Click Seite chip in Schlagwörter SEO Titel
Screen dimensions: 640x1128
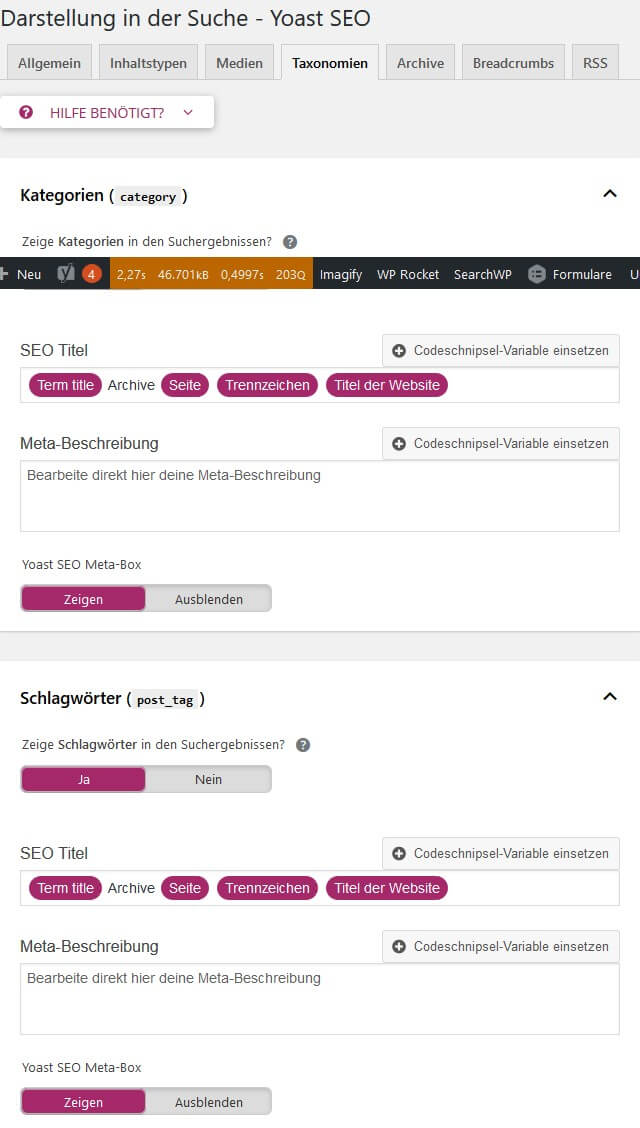click(x=185, y=888)
